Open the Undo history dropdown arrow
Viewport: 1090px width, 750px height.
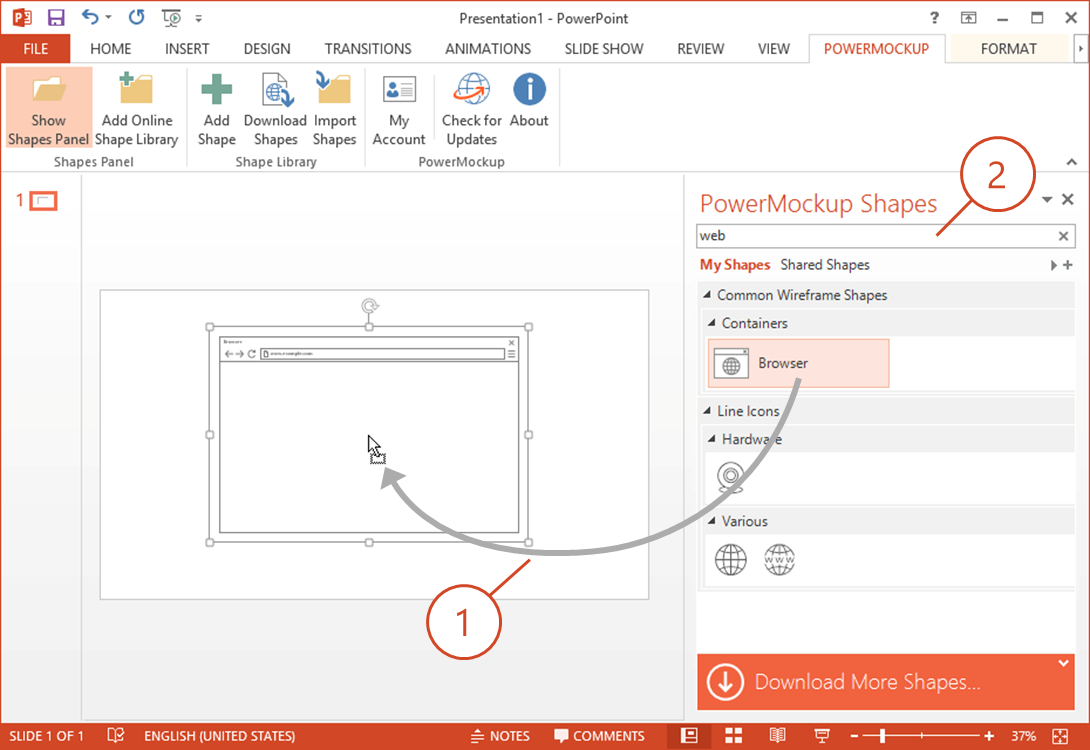(x=108, y=17)
